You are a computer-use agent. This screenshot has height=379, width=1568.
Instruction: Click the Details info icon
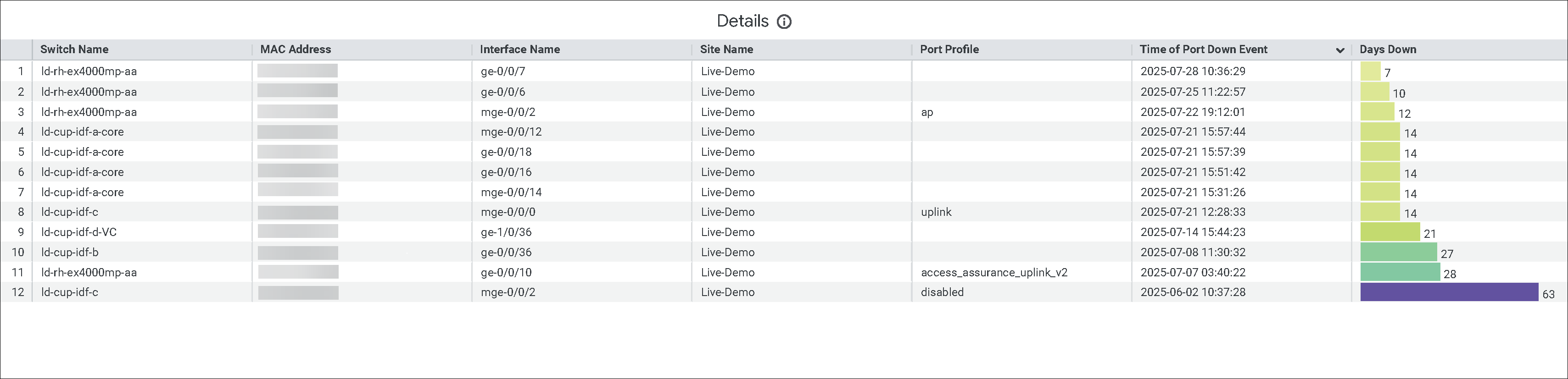[784, 22]
